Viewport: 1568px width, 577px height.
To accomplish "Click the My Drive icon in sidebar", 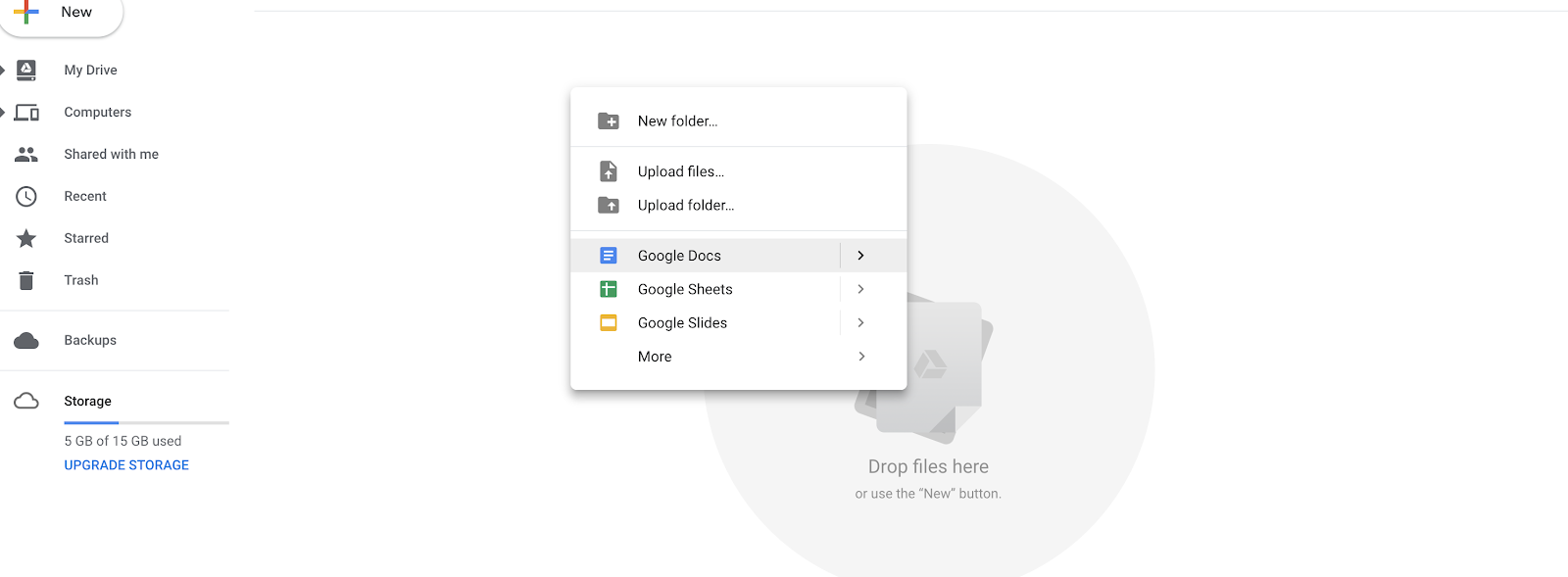I will [x=26, y=70].
